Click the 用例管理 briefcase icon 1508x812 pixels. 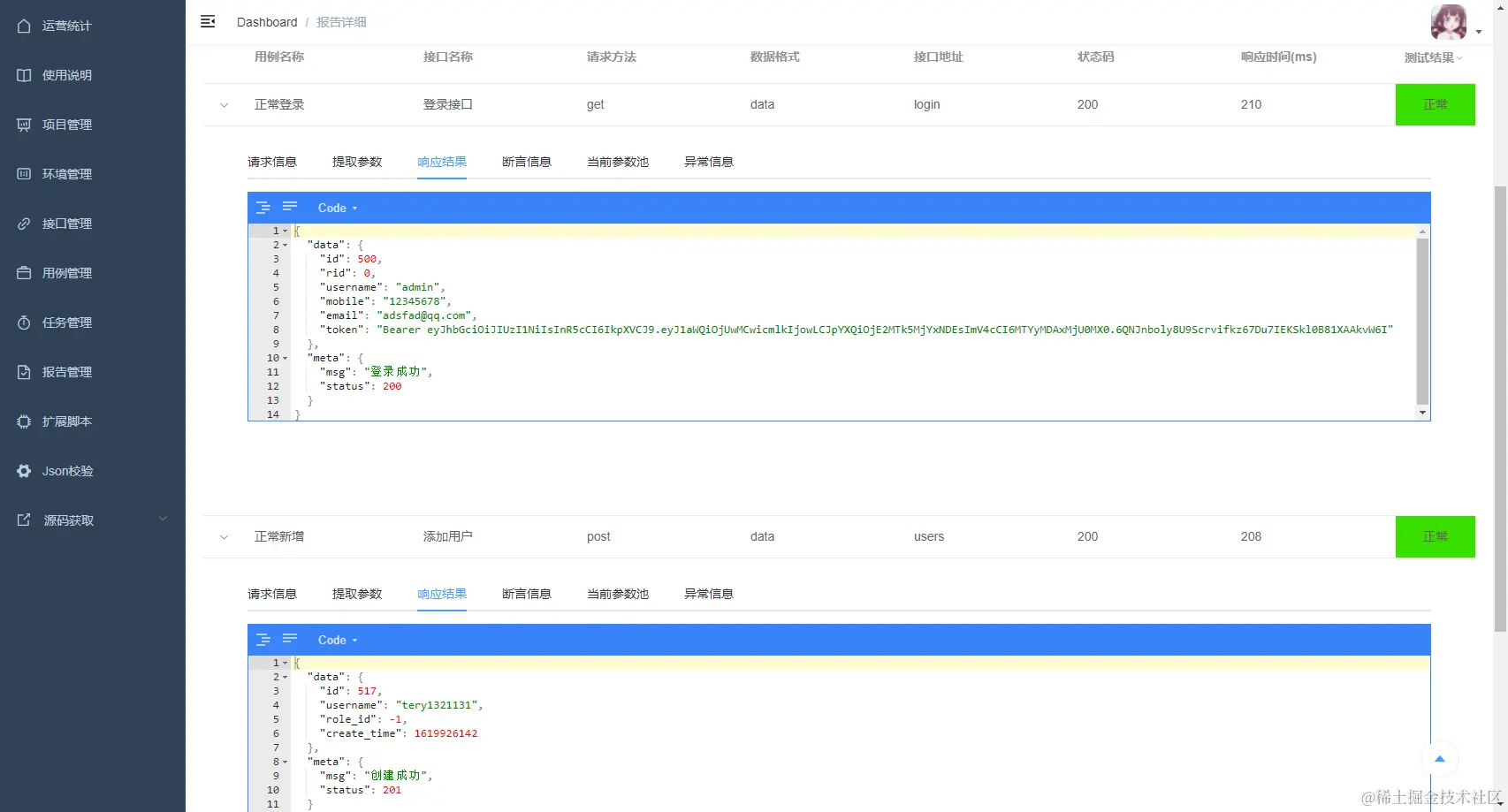point(24,273)
